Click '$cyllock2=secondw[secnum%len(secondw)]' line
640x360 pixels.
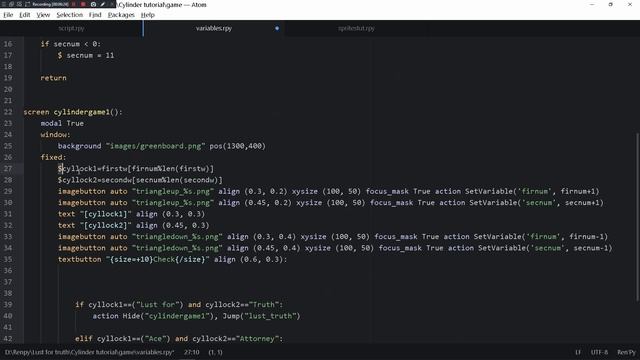click(140, 180)
